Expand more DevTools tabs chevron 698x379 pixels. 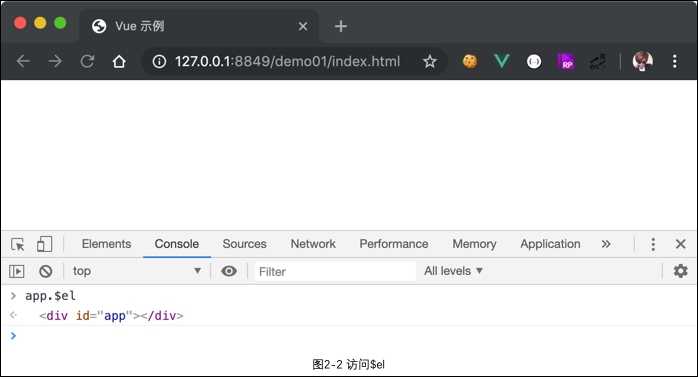(606, 244)
